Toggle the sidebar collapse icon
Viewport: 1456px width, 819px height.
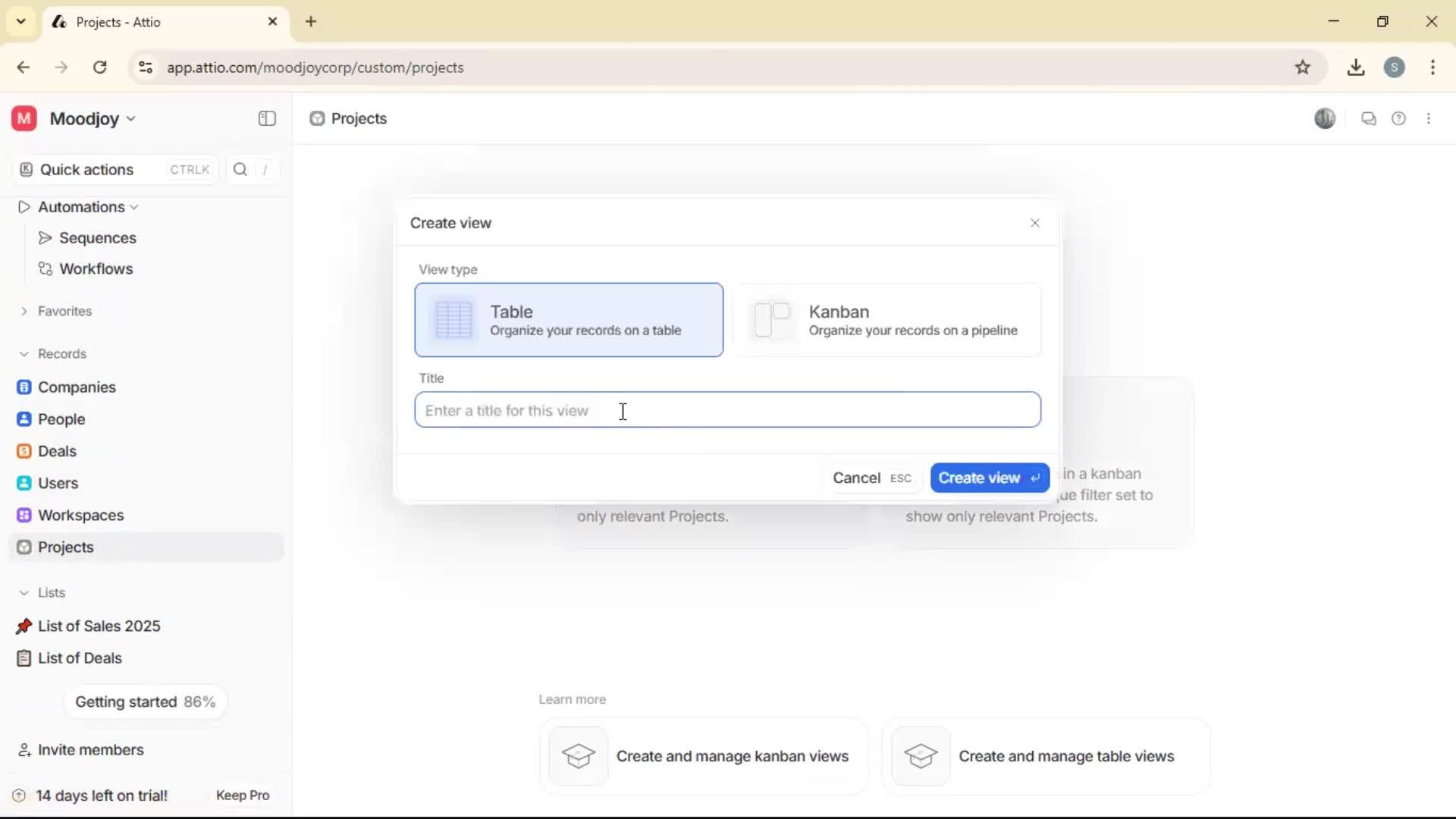266,118
